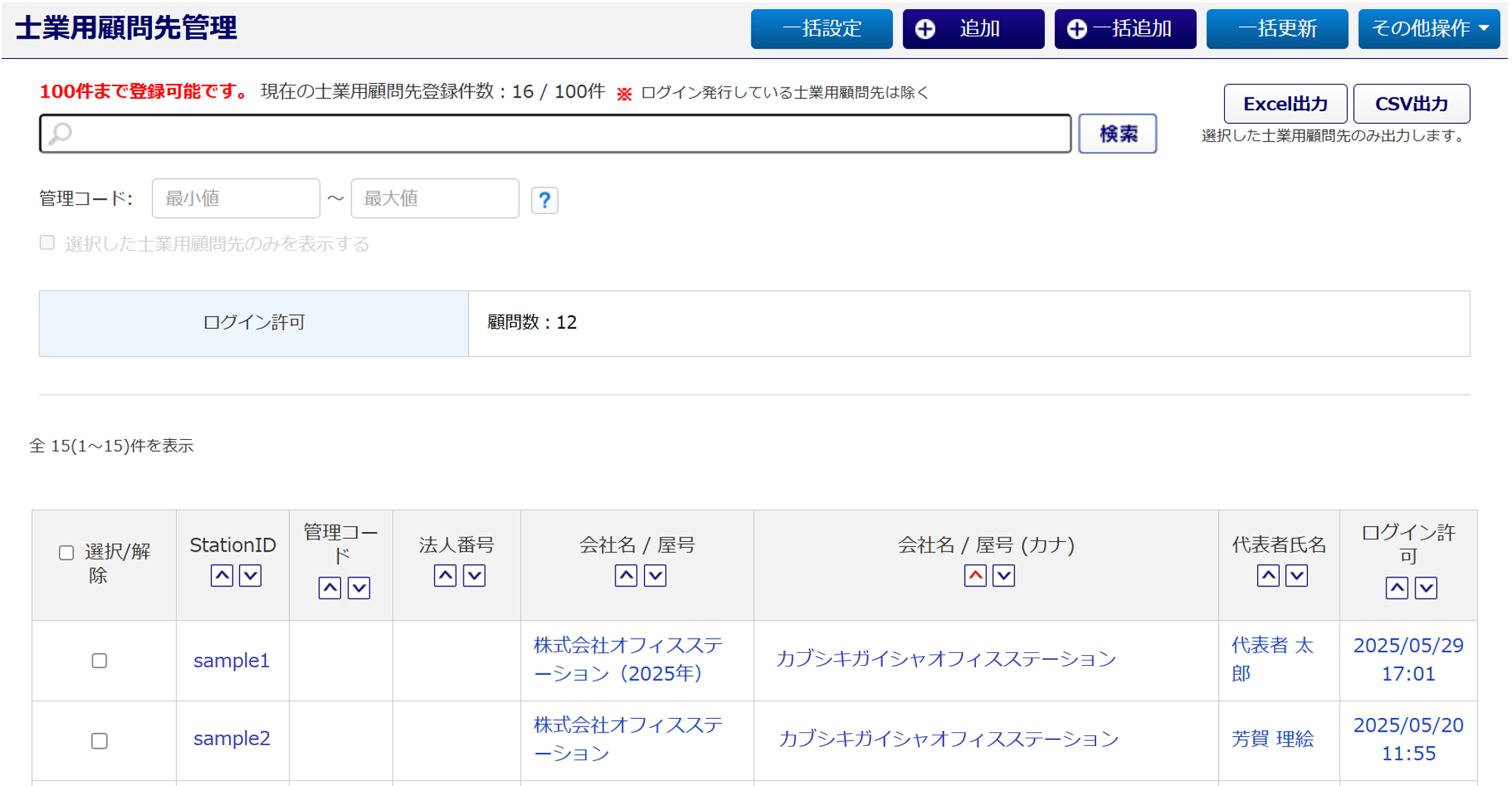Export list with Excel出力 button
This screenshot has height=786, width=1512.
[1284, 104]
